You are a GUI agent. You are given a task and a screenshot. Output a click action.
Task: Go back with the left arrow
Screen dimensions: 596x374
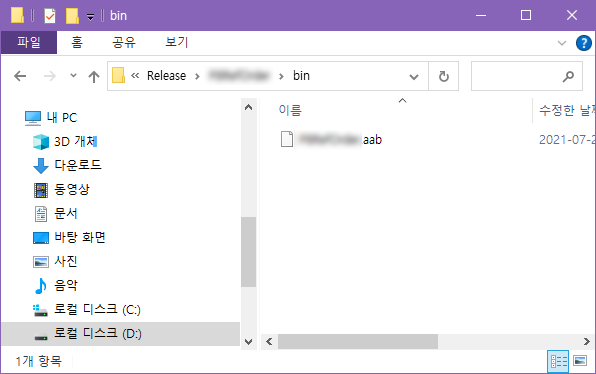click(20, 76)
